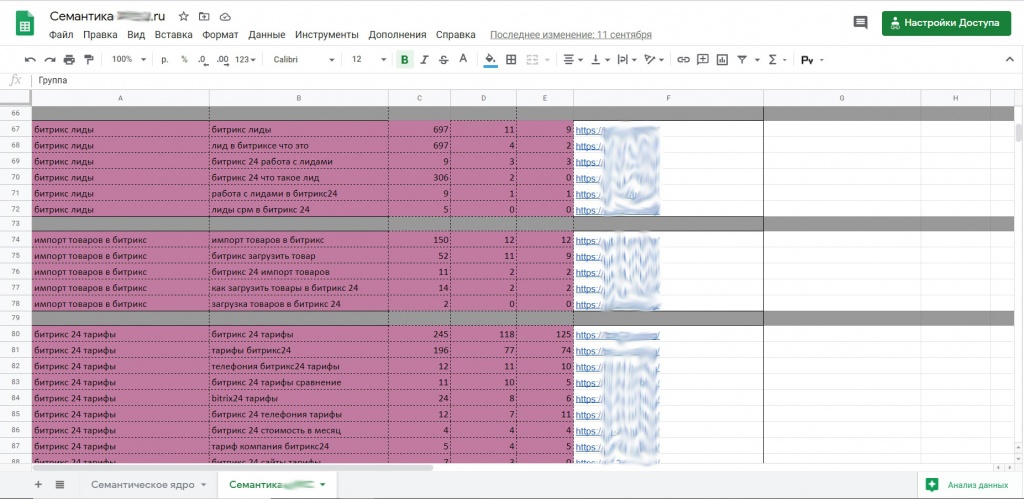The width and height of the screenshot is (1024, 499).
Task: Select the paint format roller tool
Action: click(88, 60)
